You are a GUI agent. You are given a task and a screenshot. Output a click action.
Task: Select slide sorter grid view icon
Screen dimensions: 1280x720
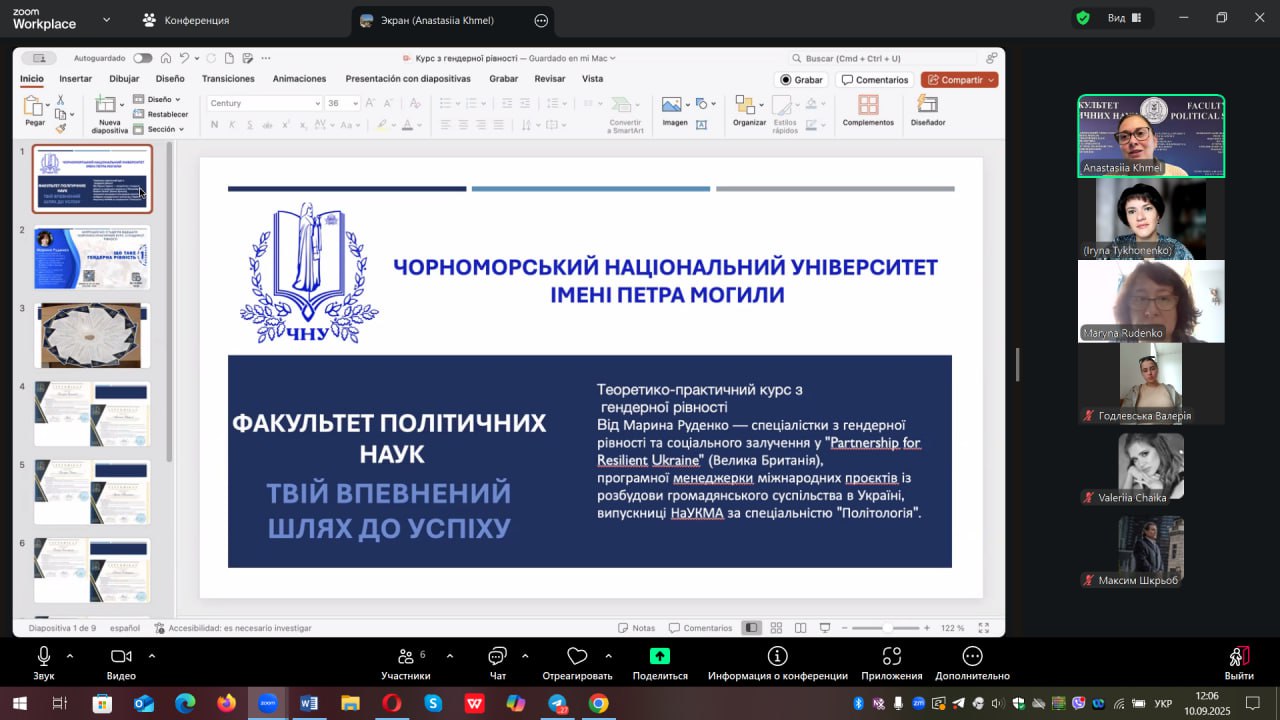pyautogui.click(x=776, y=628)
